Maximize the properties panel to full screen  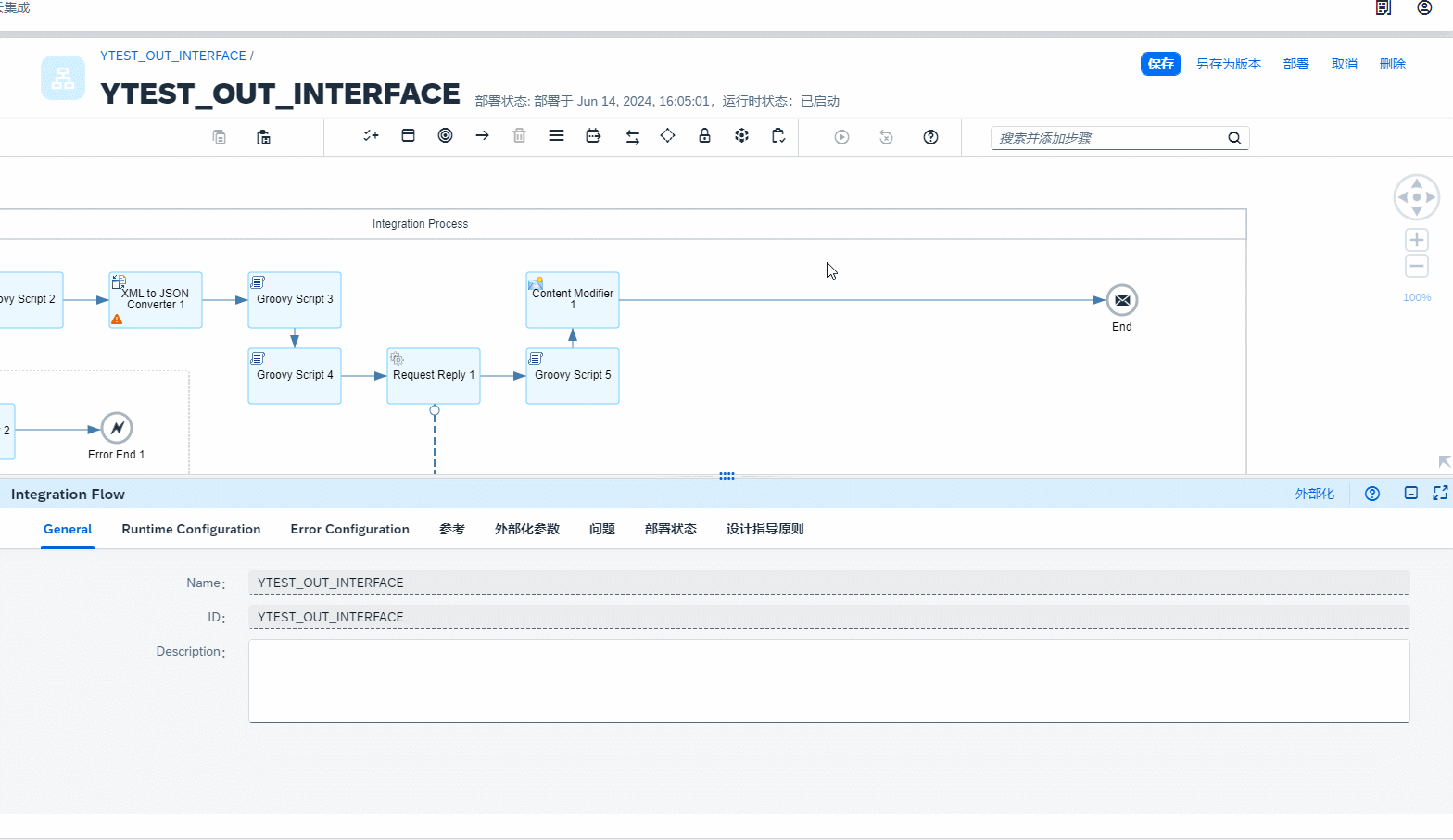[1440, 494]
